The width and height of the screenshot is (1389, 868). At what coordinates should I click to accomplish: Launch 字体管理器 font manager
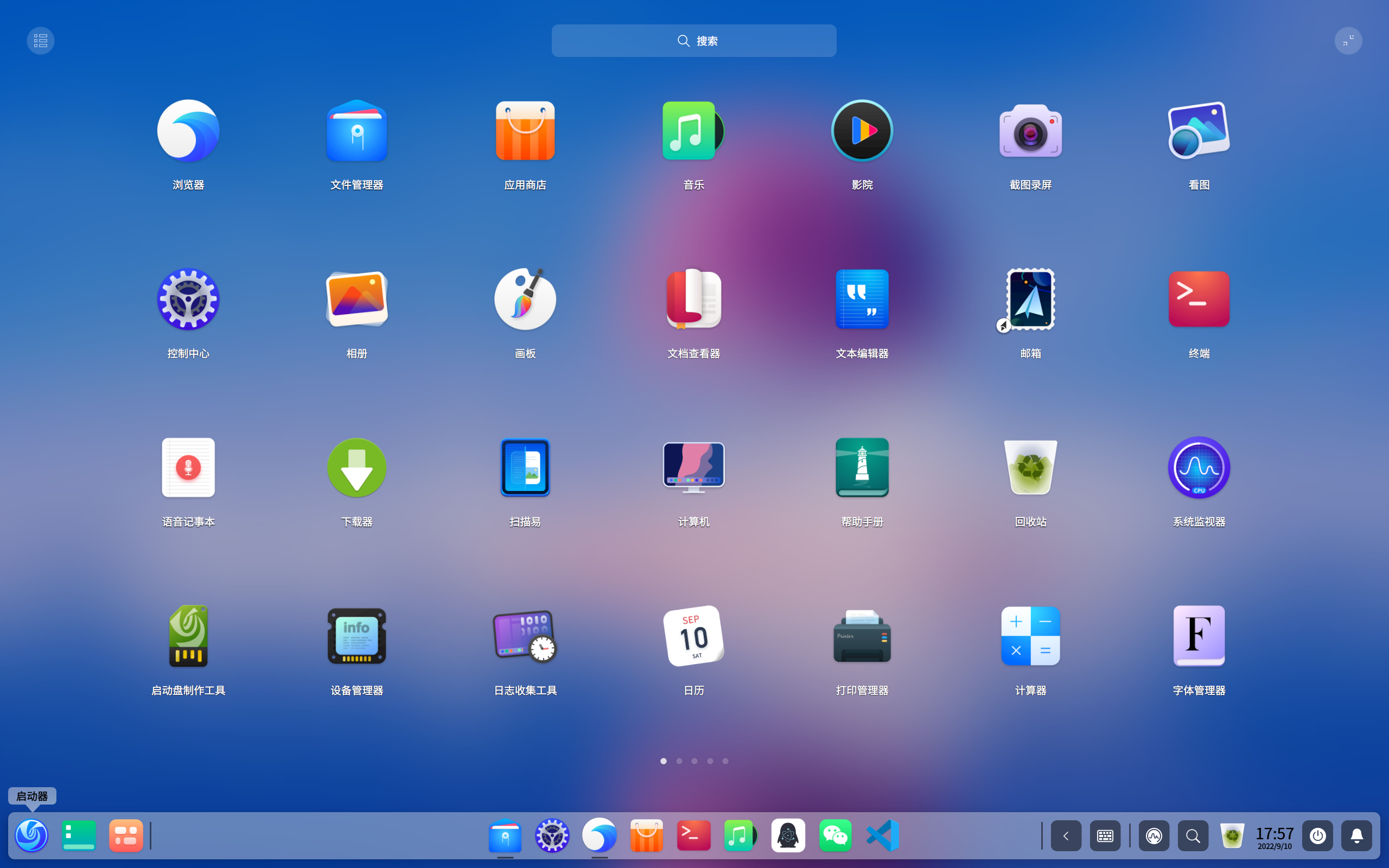coord(1199,636)
